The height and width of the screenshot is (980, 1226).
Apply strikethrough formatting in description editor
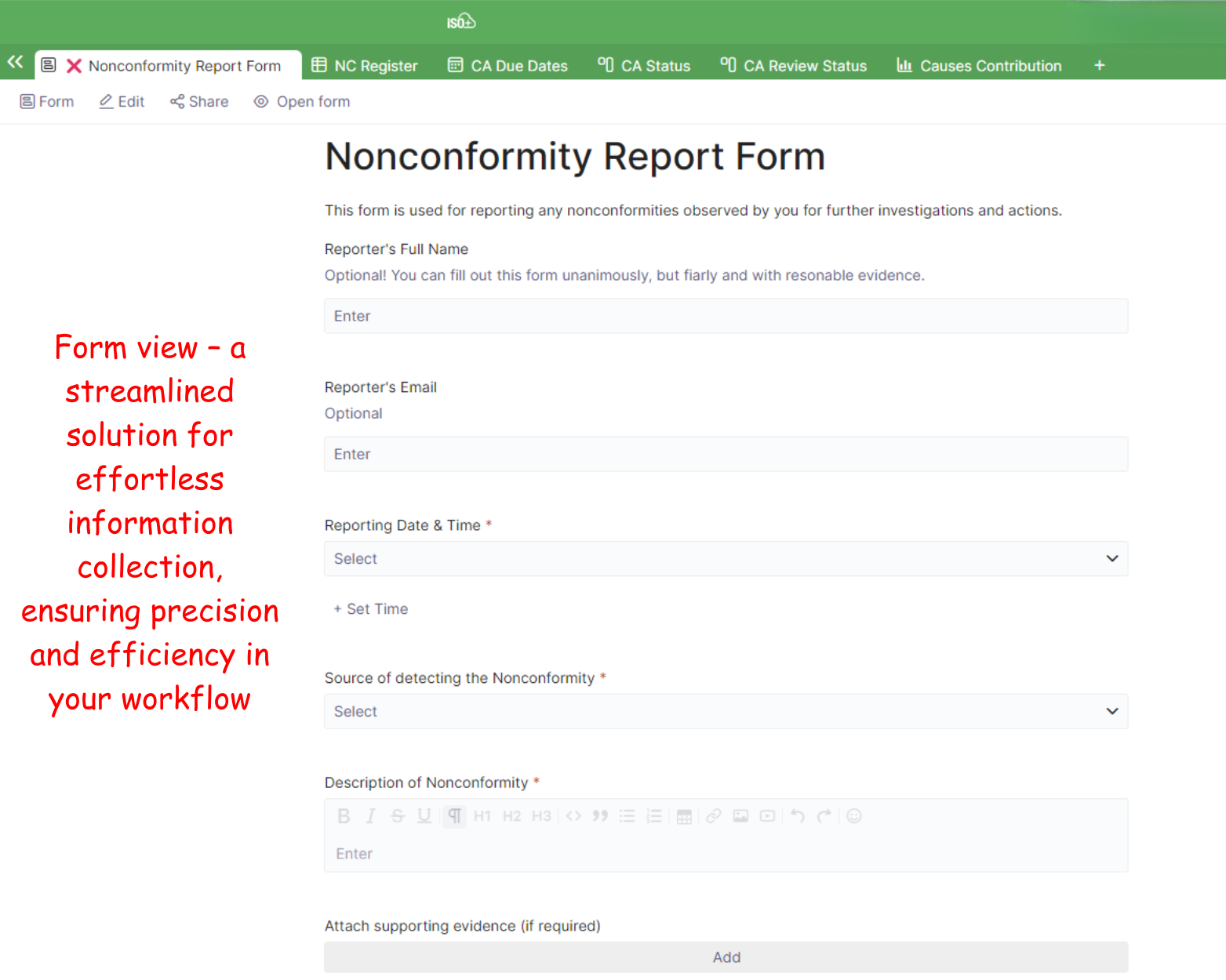(398, 816)
